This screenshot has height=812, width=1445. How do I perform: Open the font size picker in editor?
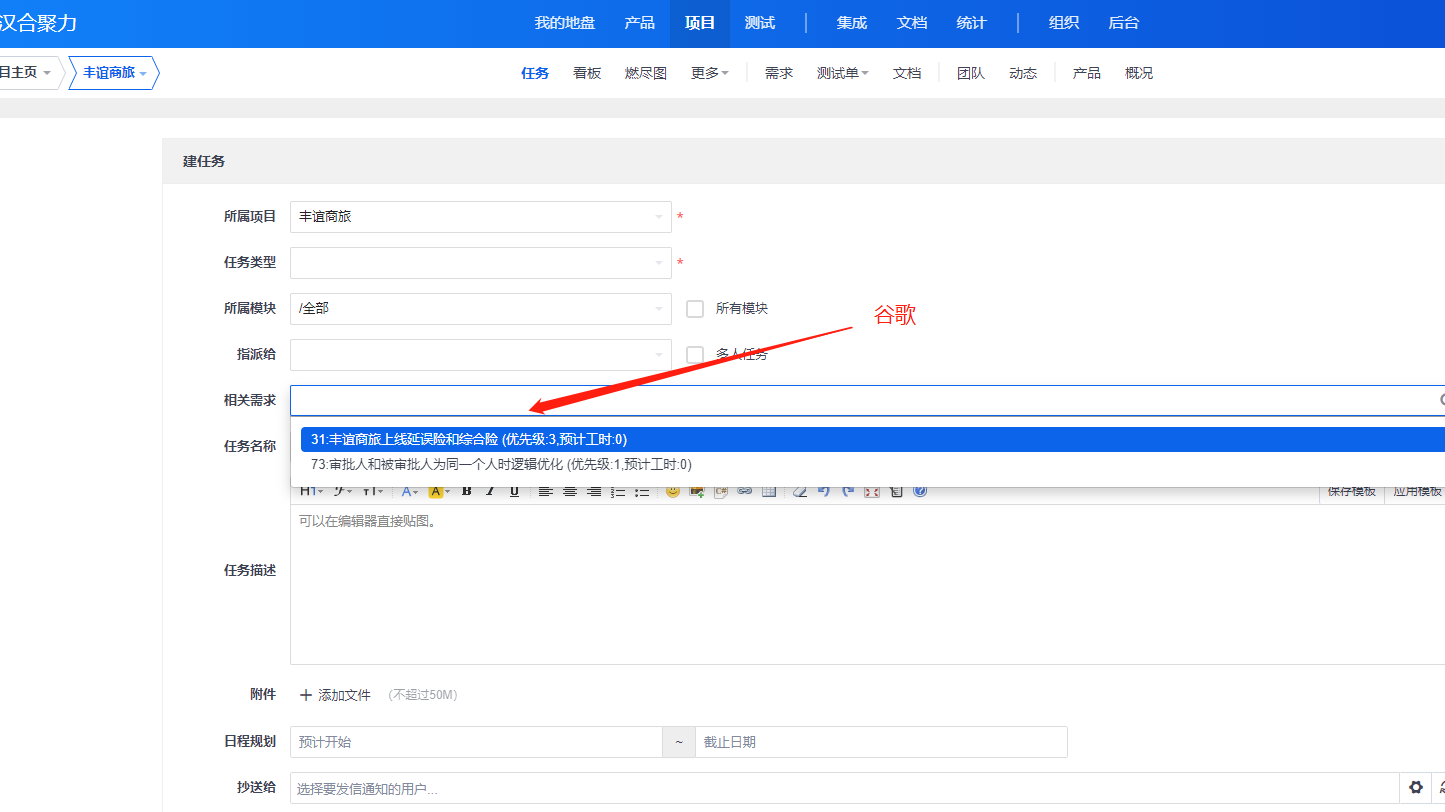click(x=373, y=491)
